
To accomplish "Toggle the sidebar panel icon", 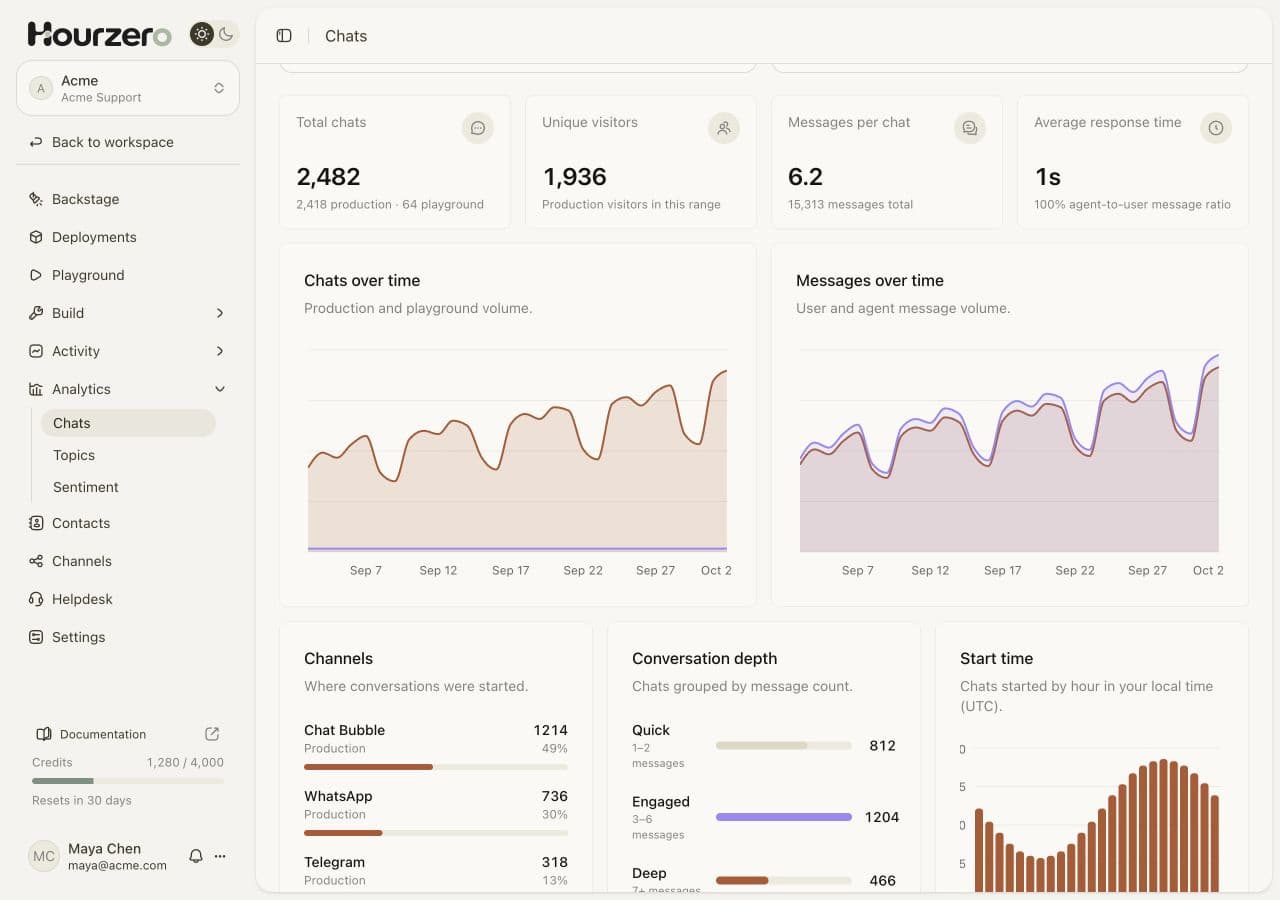I will click(x=284, y=36).
